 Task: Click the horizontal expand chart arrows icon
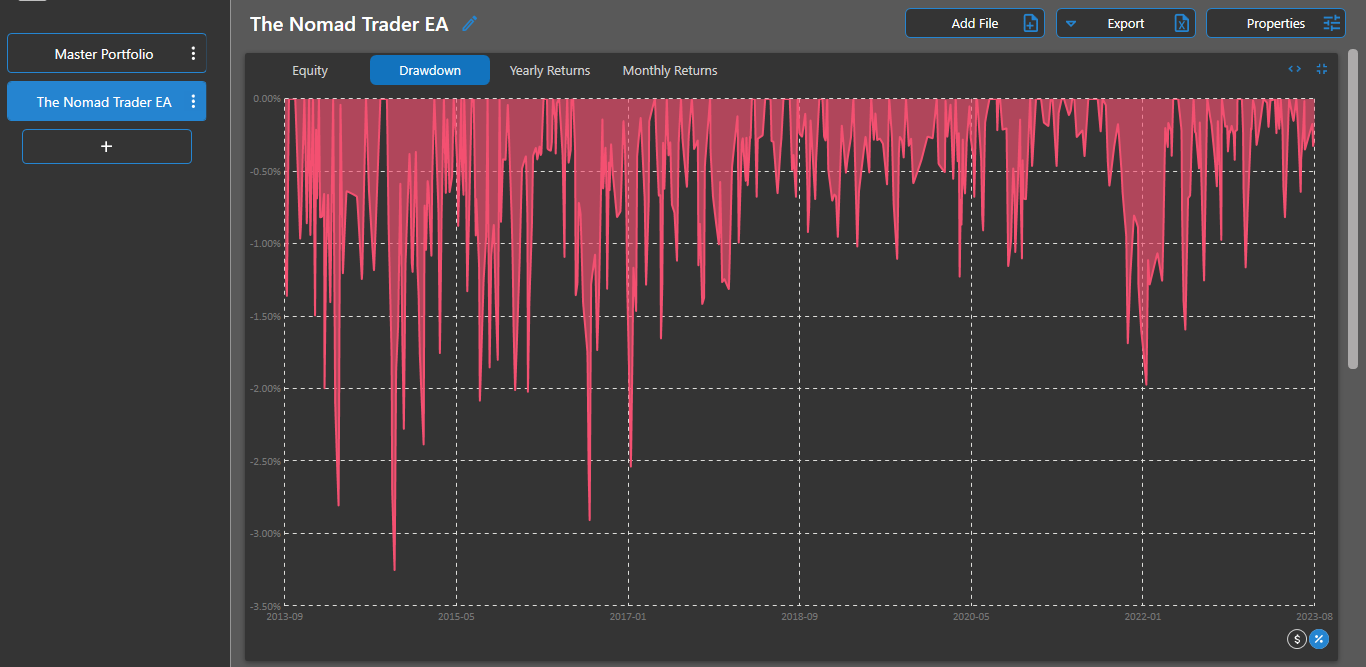pos(1294,69)
